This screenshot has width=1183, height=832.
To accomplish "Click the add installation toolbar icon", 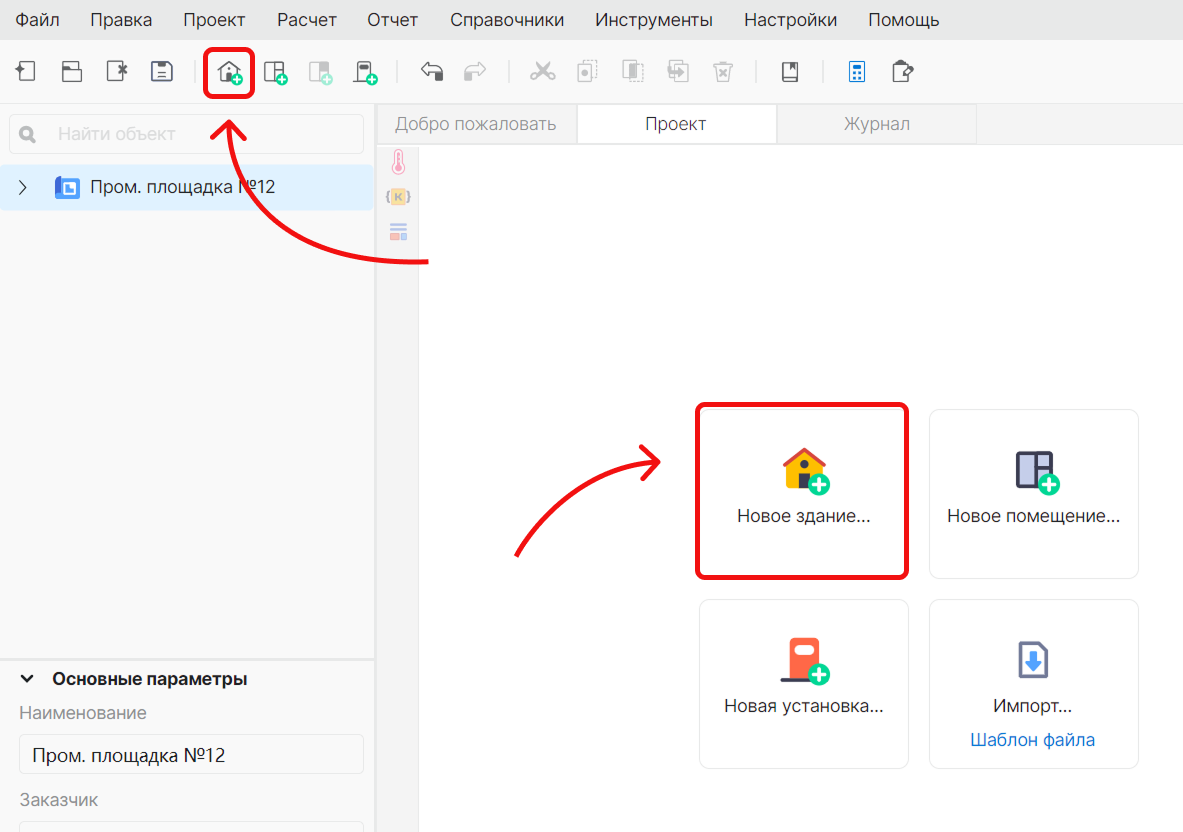I will [365, 72].
